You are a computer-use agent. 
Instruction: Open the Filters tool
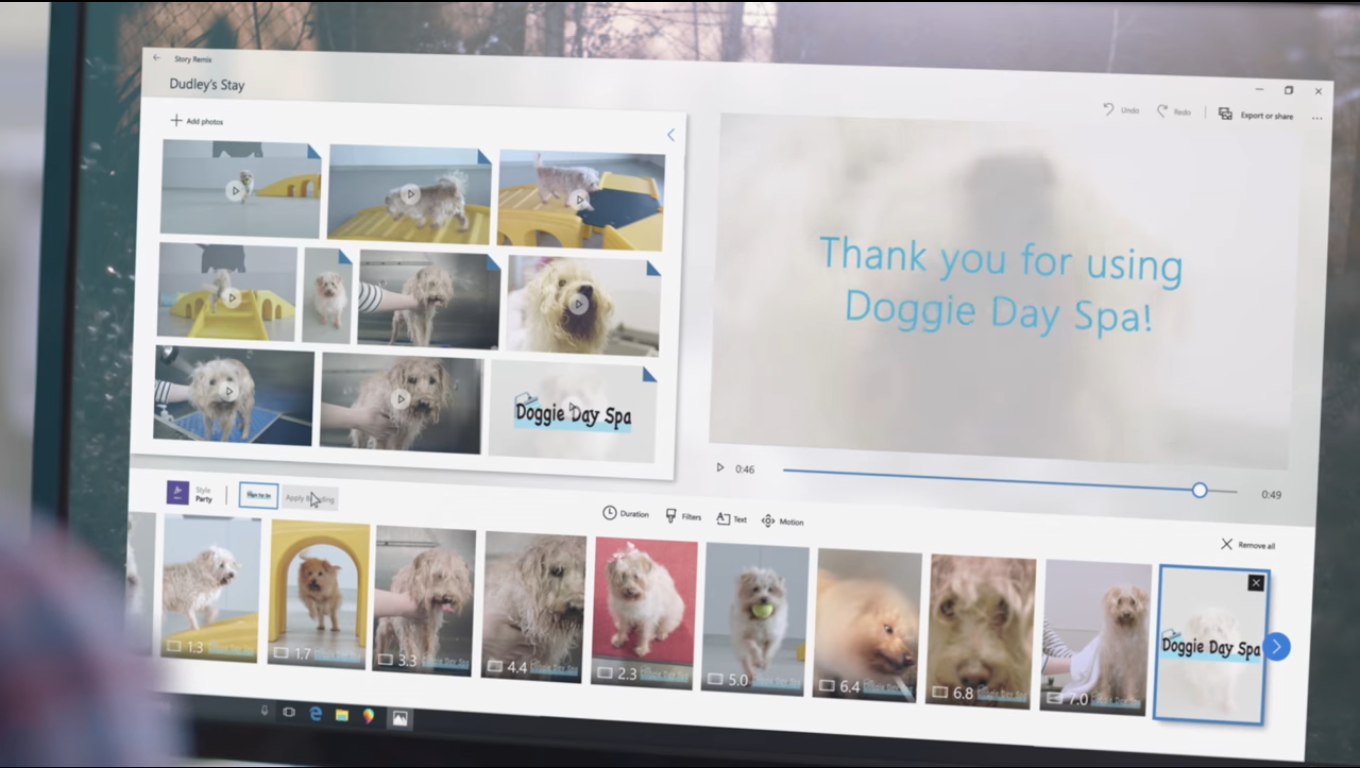tap(683, 516)
